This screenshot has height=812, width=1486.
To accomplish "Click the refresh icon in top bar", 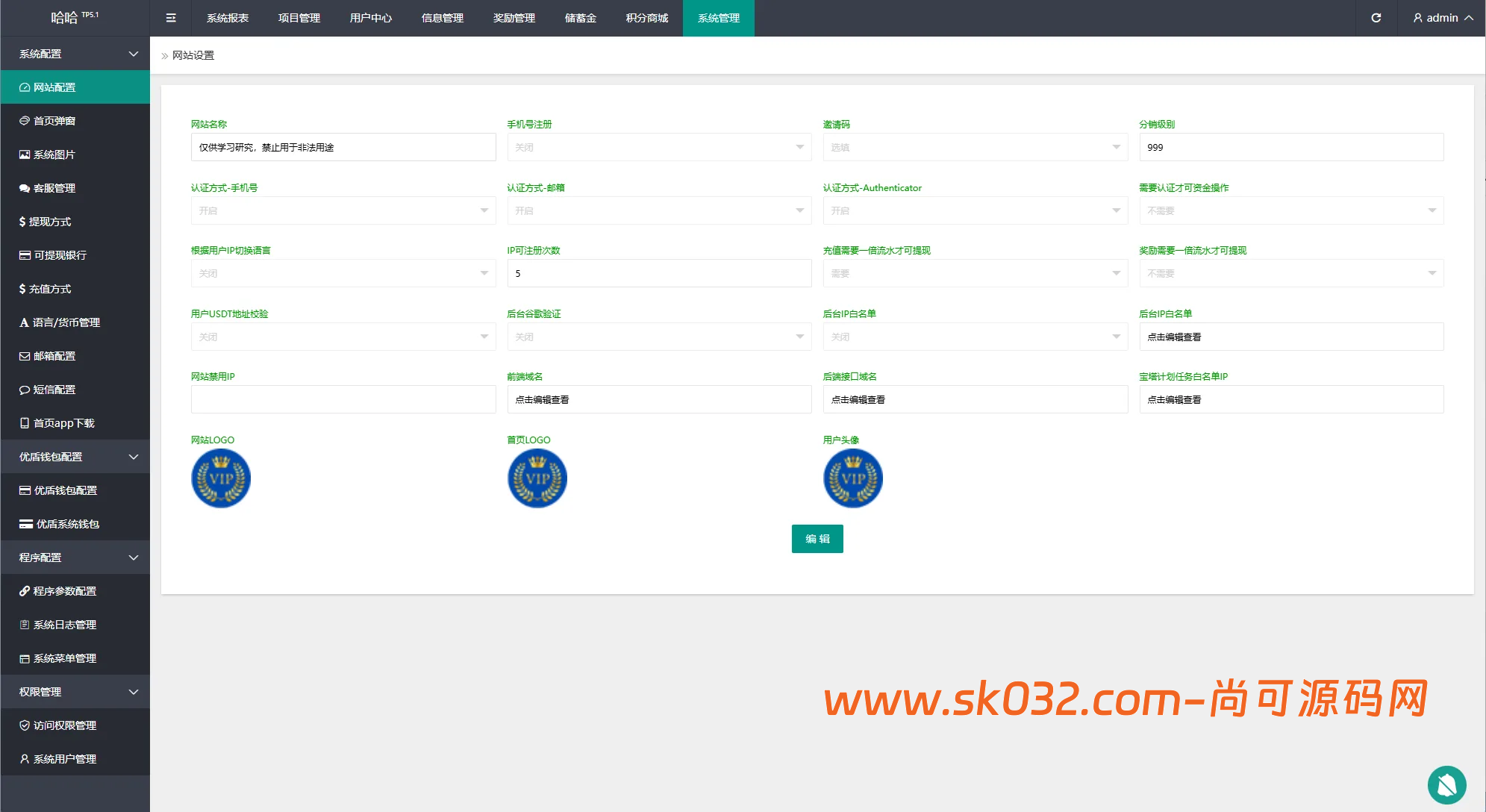I will tap(1376, 18).
